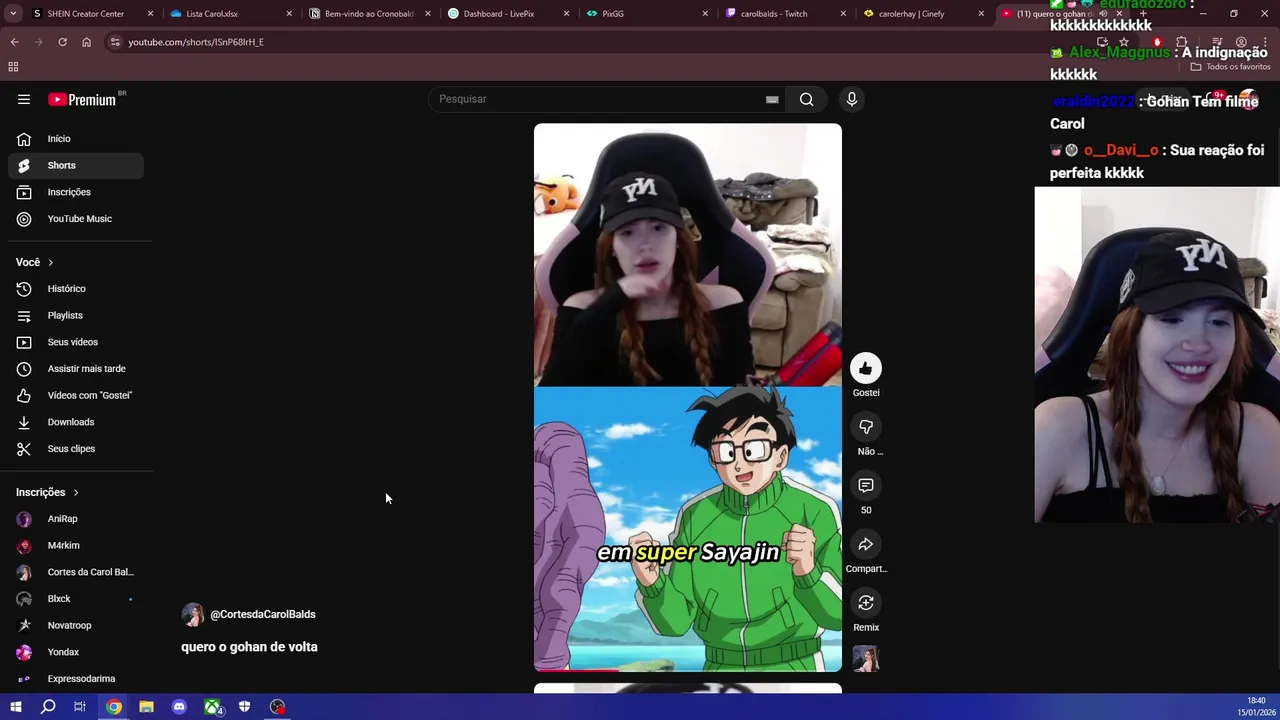Image resolution: width=1280 pixels, height=720 pixels.
Task: Open the Blxck channel subscription
Action: point(76,599)
